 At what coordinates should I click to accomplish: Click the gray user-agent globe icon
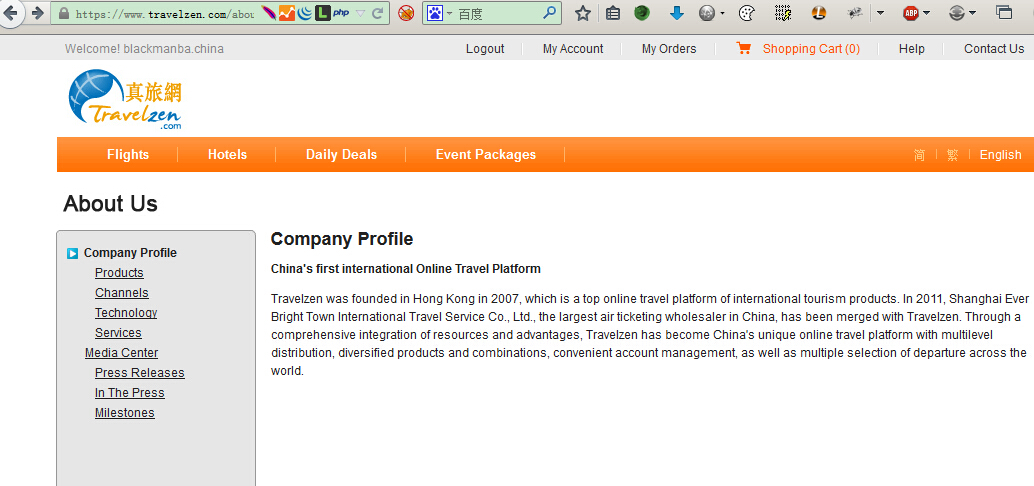pyautogui.click(x=957, y=13)
